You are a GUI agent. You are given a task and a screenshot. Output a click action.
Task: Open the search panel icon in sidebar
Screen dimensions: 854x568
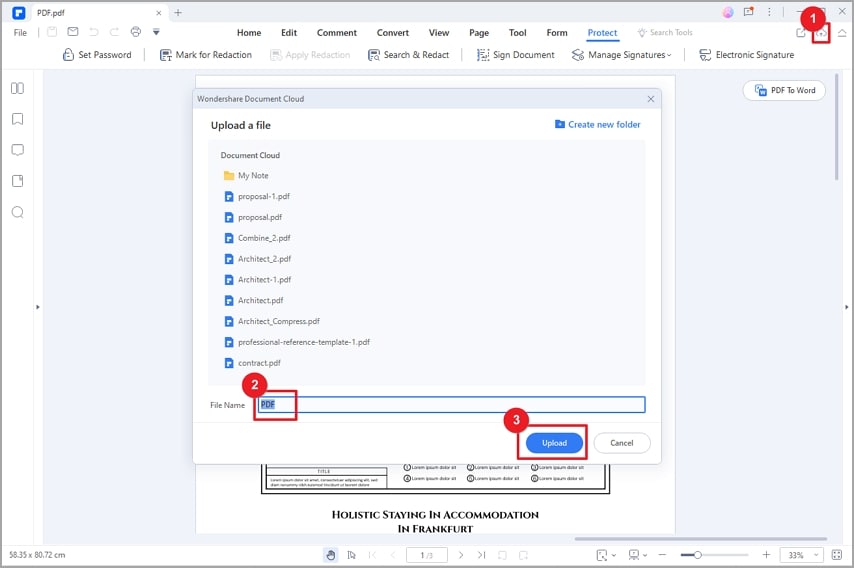(17, 212)
